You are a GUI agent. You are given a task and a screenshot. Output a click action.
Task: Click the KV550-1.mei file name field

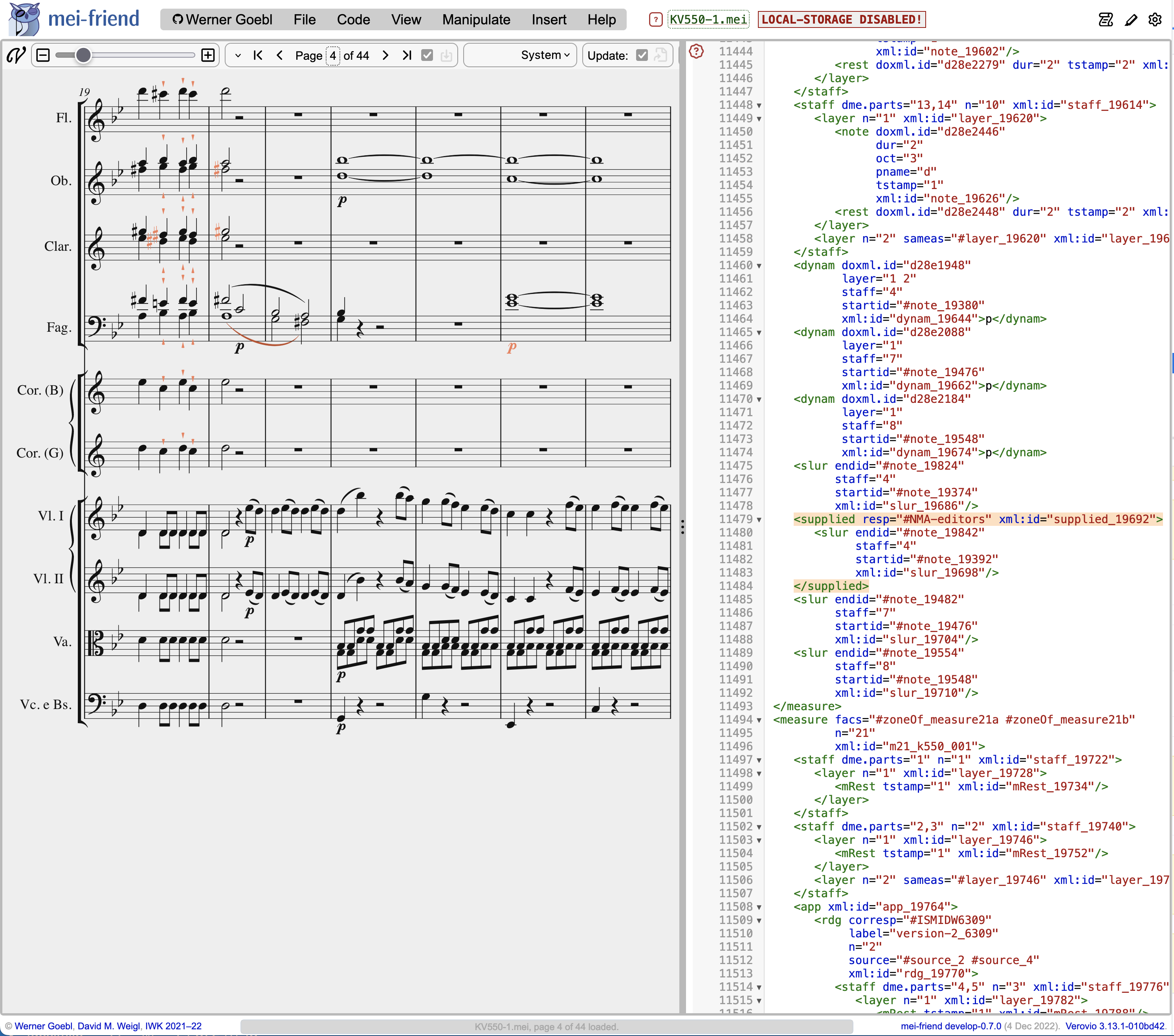708,20
